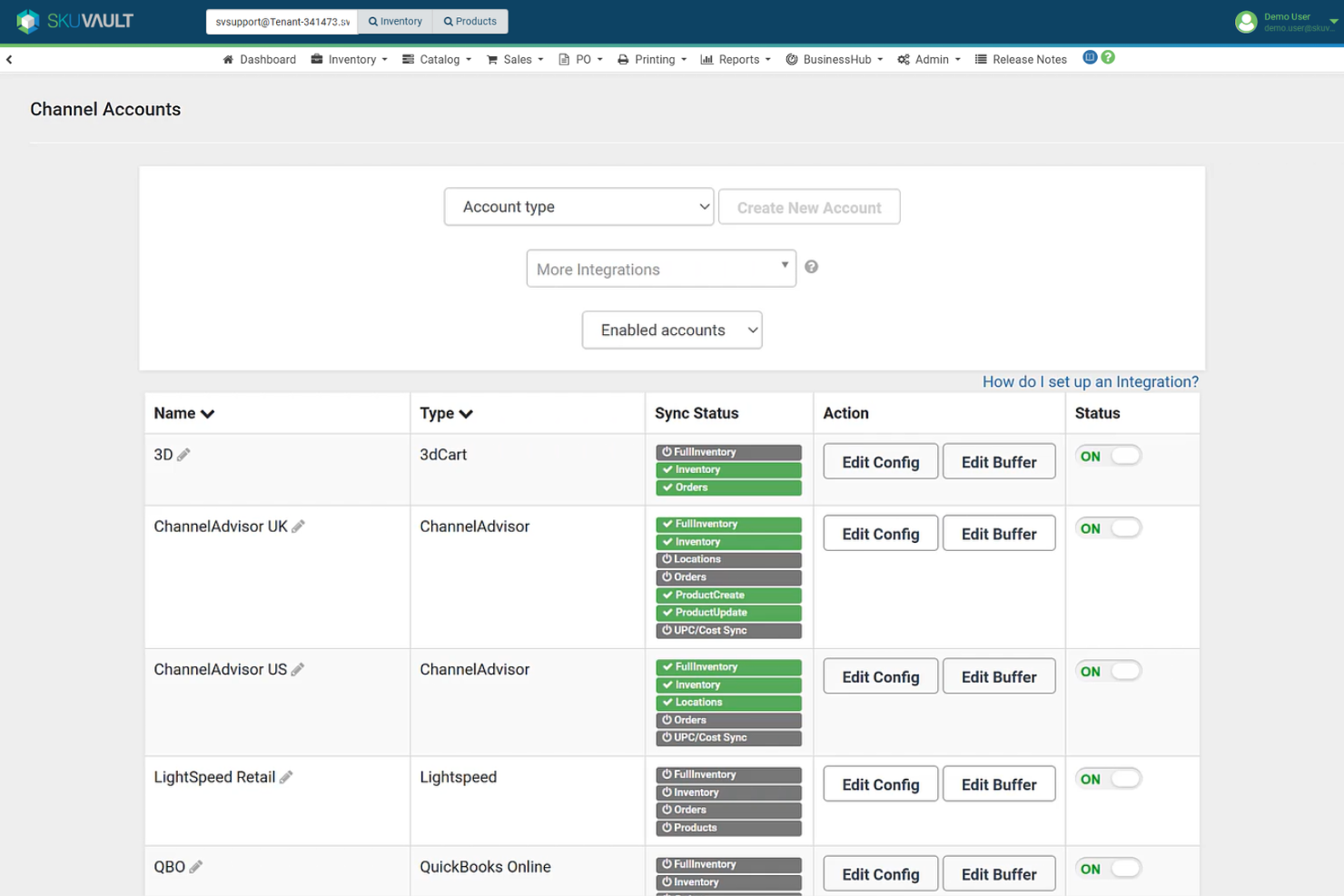
Task: Click the Demo User avatar icon
Action: tap(1246, 22)
